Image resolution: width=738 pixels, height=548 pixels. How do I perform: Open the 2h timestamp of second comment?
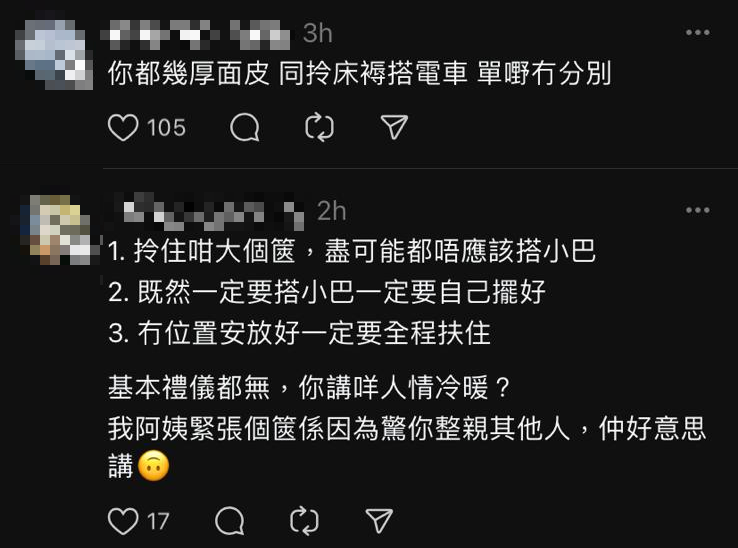(331, 211)
